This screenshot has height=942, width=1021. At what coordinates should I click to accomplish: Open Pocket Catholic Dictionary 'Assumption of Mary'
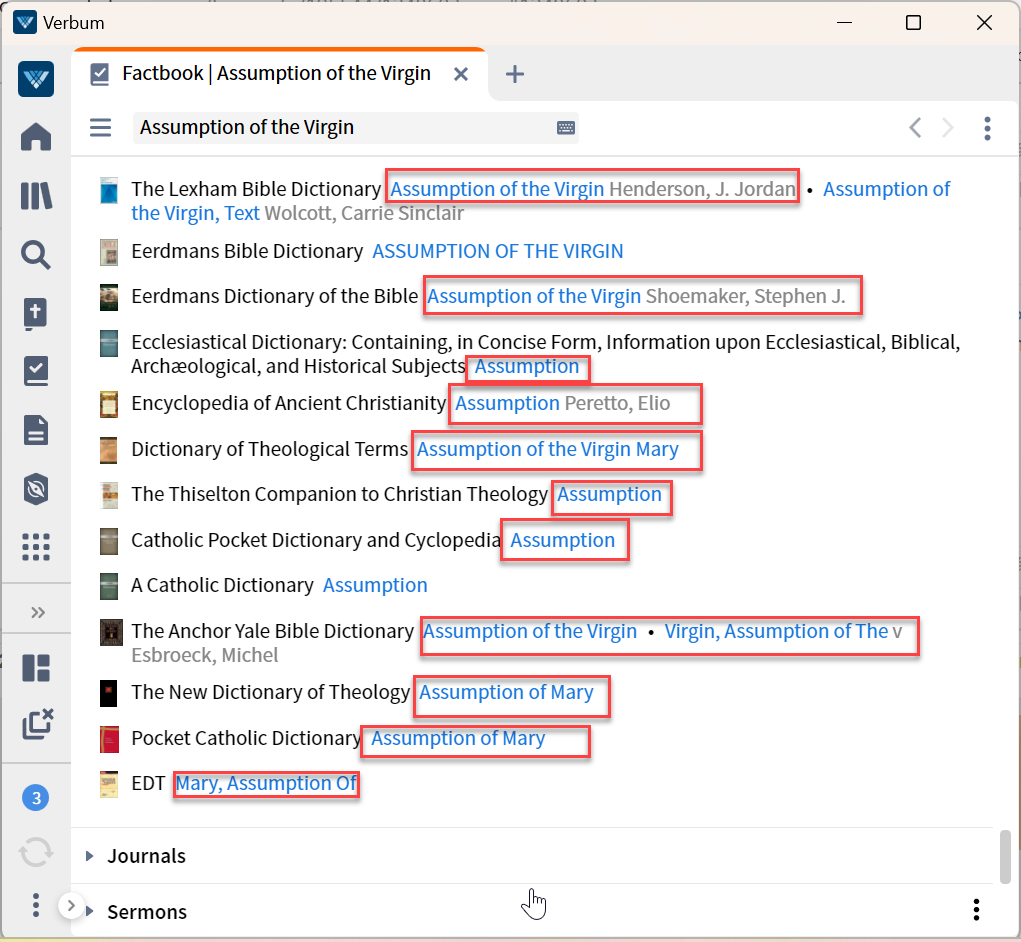tap(458, 738)
